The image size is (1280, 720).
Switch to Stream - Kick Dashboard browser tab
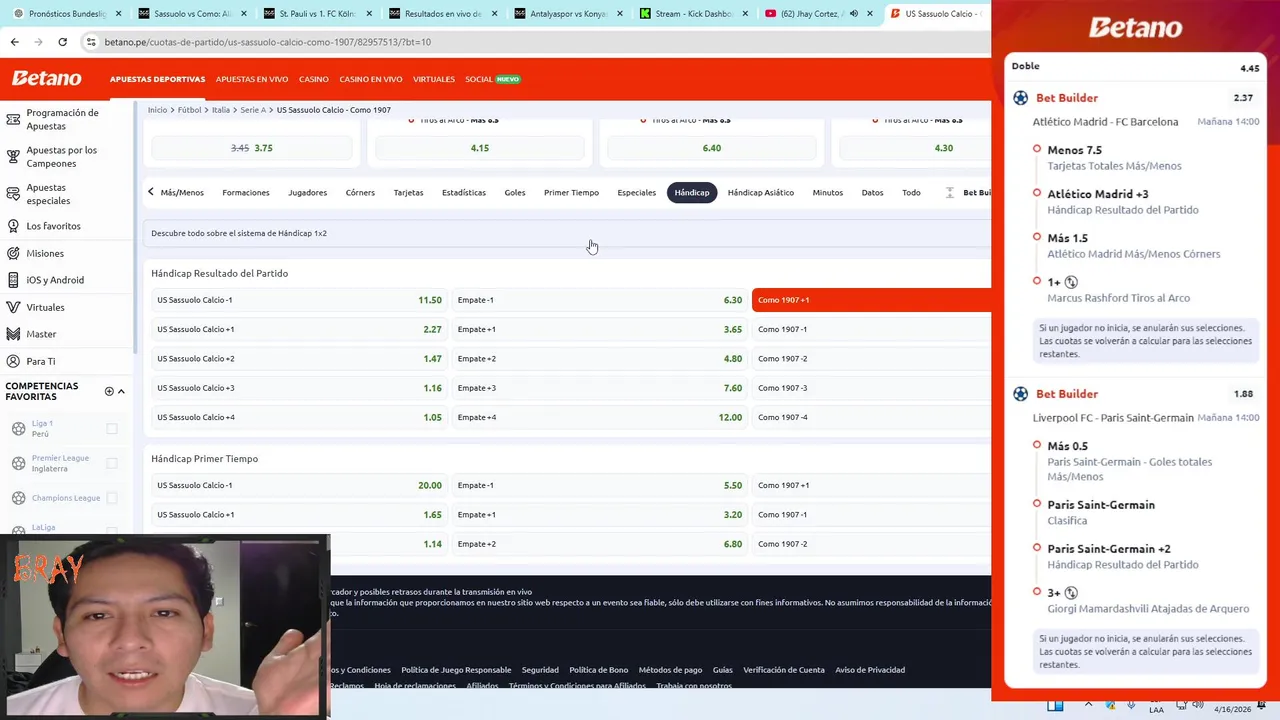point(693,14)
